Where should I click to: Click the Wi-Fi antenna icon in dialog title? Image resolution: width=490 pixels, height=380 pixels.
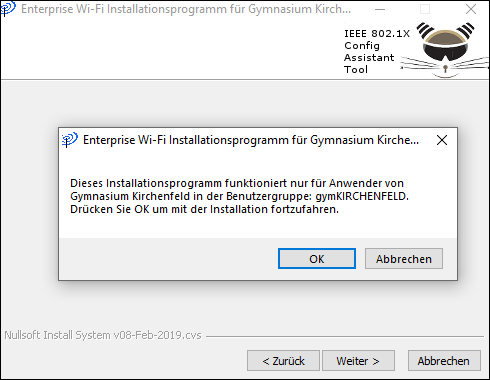[x=70, y=140]
